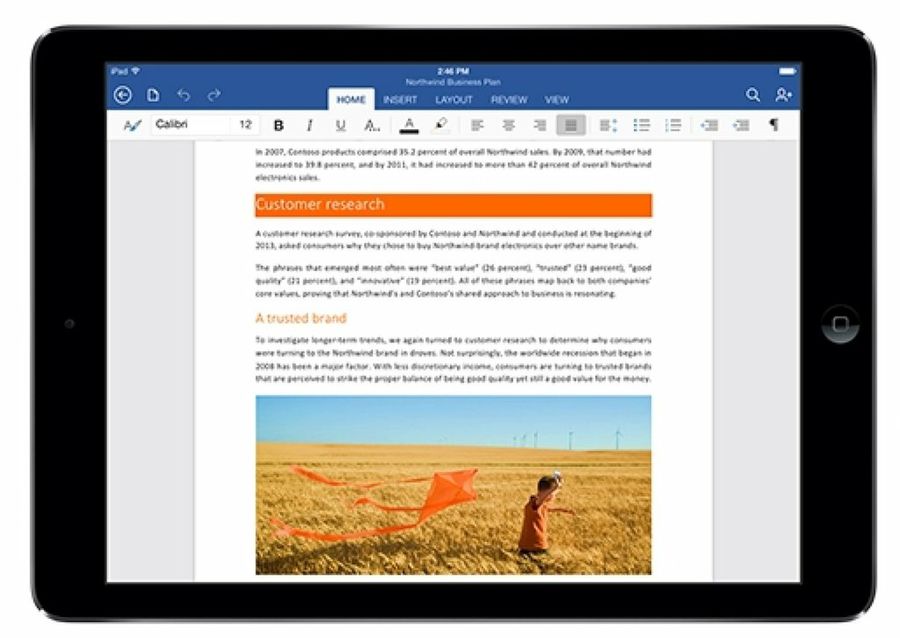
Task: Open the File menu document icon
Action: click(153, 96)
